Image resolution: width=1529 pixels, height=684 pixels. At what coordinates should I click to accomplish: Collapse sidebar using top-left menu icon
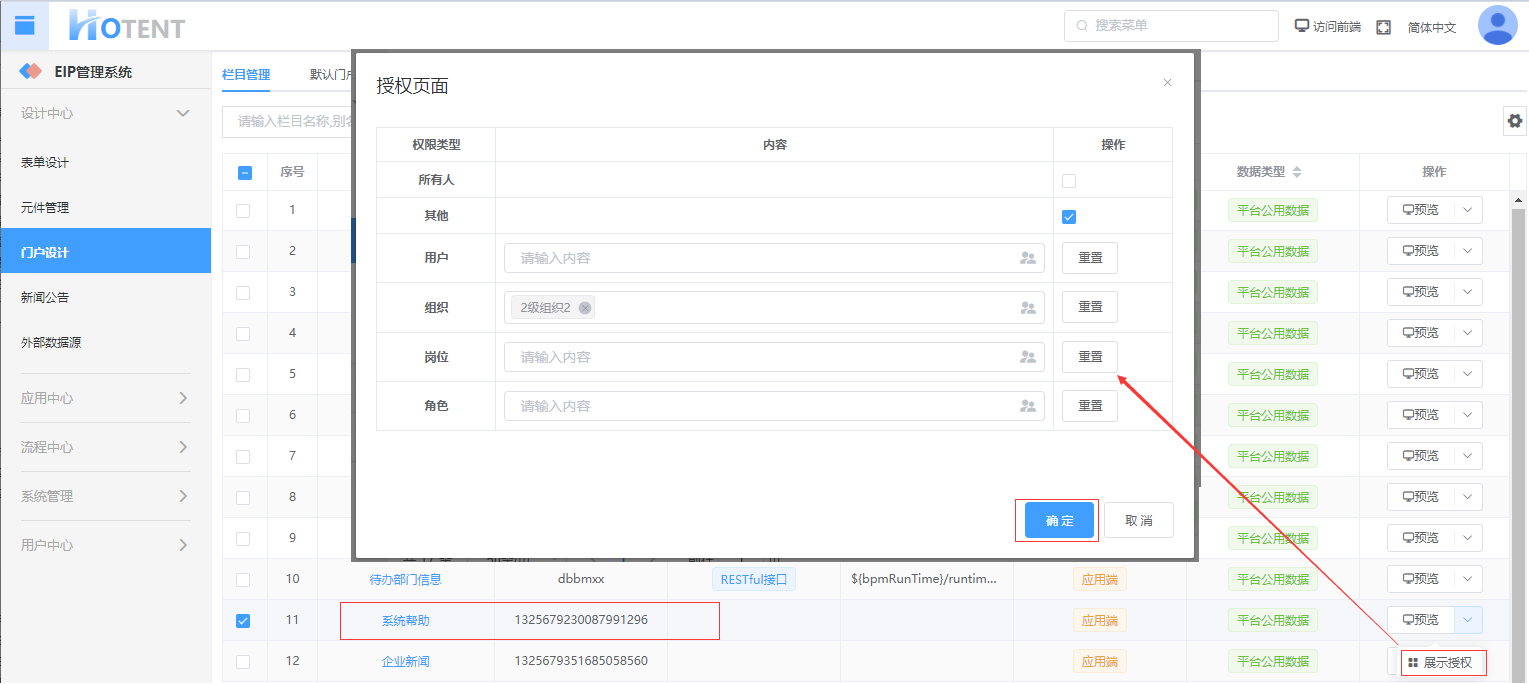(24, 25)
